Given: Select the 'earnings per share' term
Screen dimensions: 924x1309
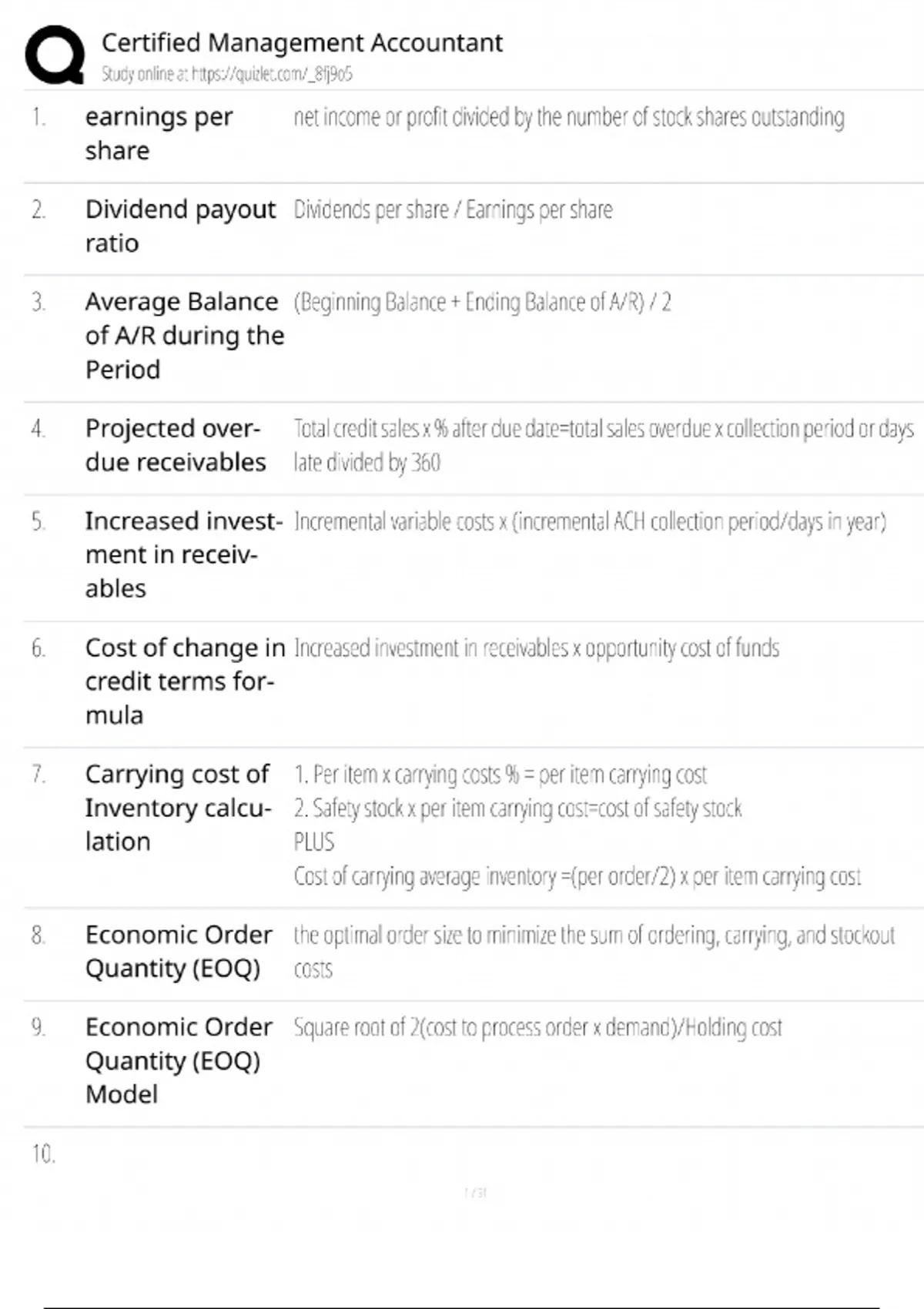Looking at the screenshot, I should click(159, 133).
